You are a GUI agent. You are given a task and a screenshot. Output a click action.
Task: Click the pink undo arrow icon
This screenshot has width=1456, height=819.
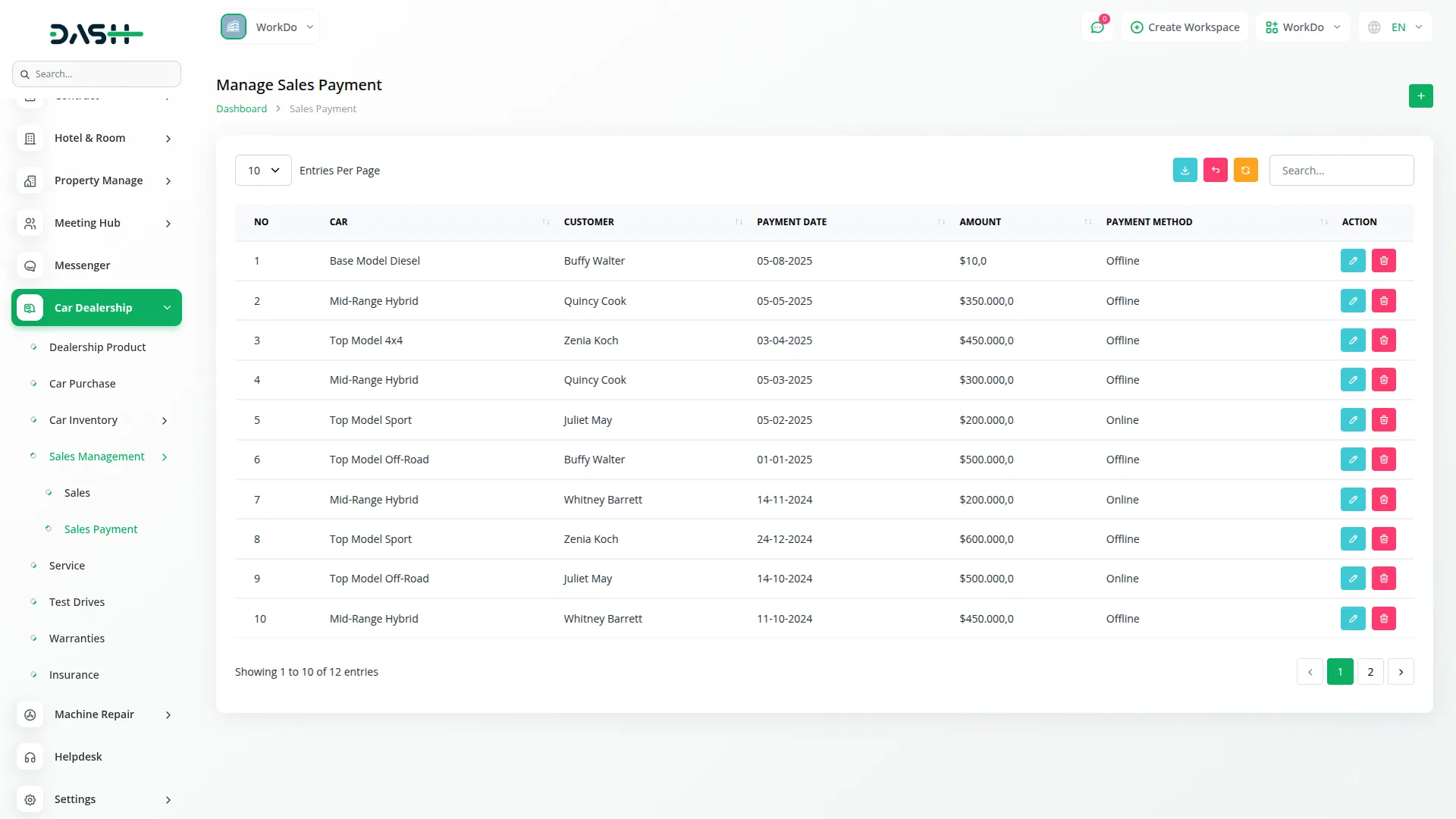click(x=1215, y=171)
